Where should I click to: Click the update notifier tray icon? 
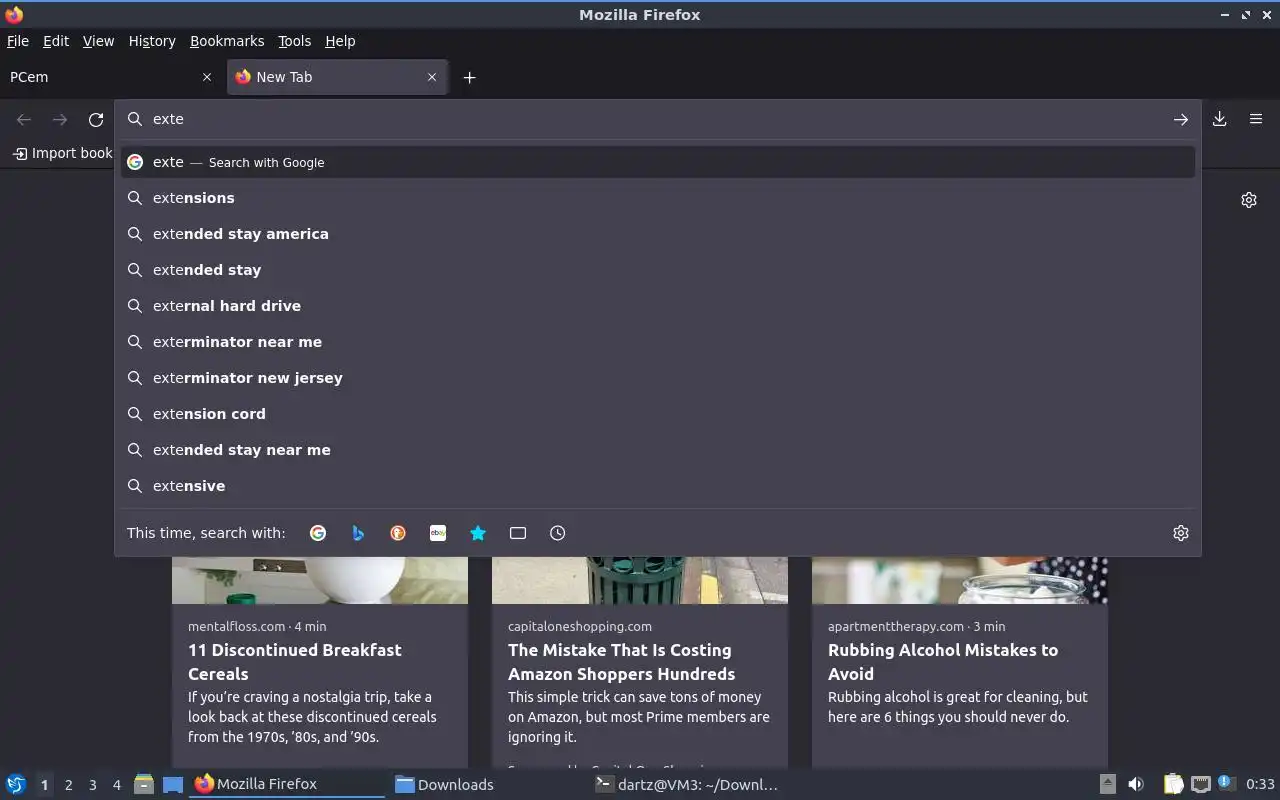pyautogui.click(x=1226, y=784)
